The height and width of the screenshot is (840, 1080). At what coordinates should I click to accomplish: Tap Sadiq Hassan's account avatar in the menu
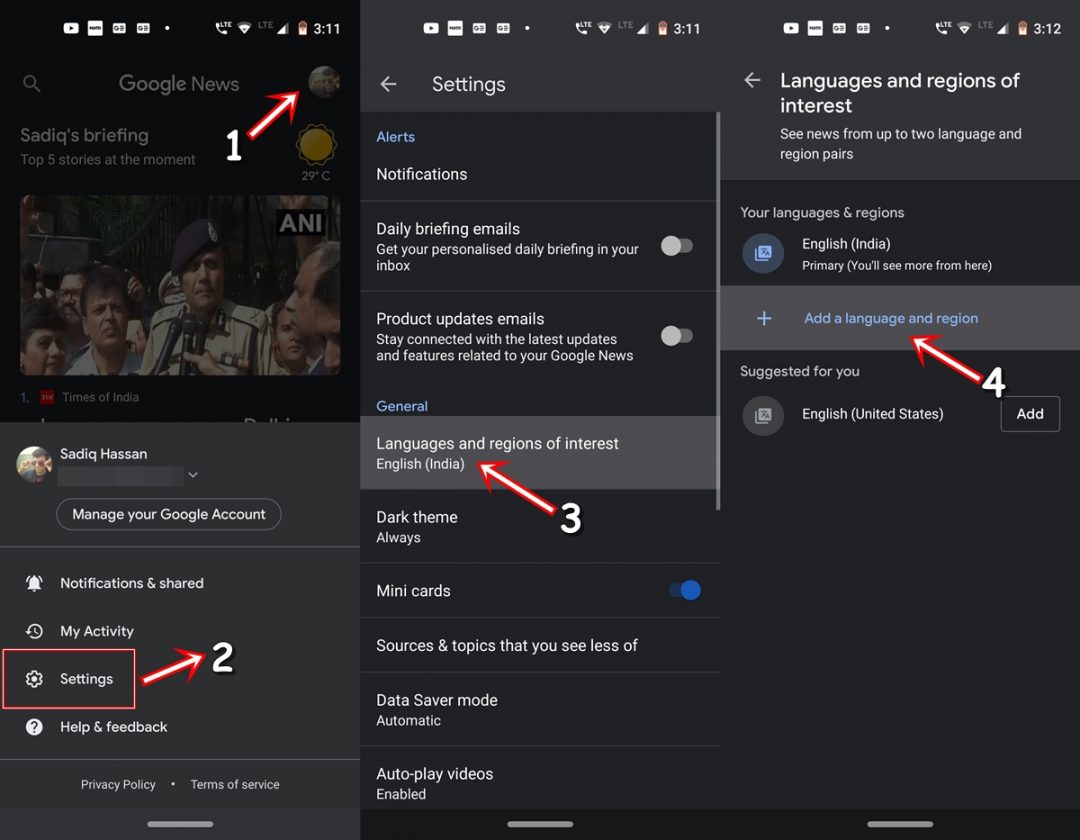click(34, 463)
